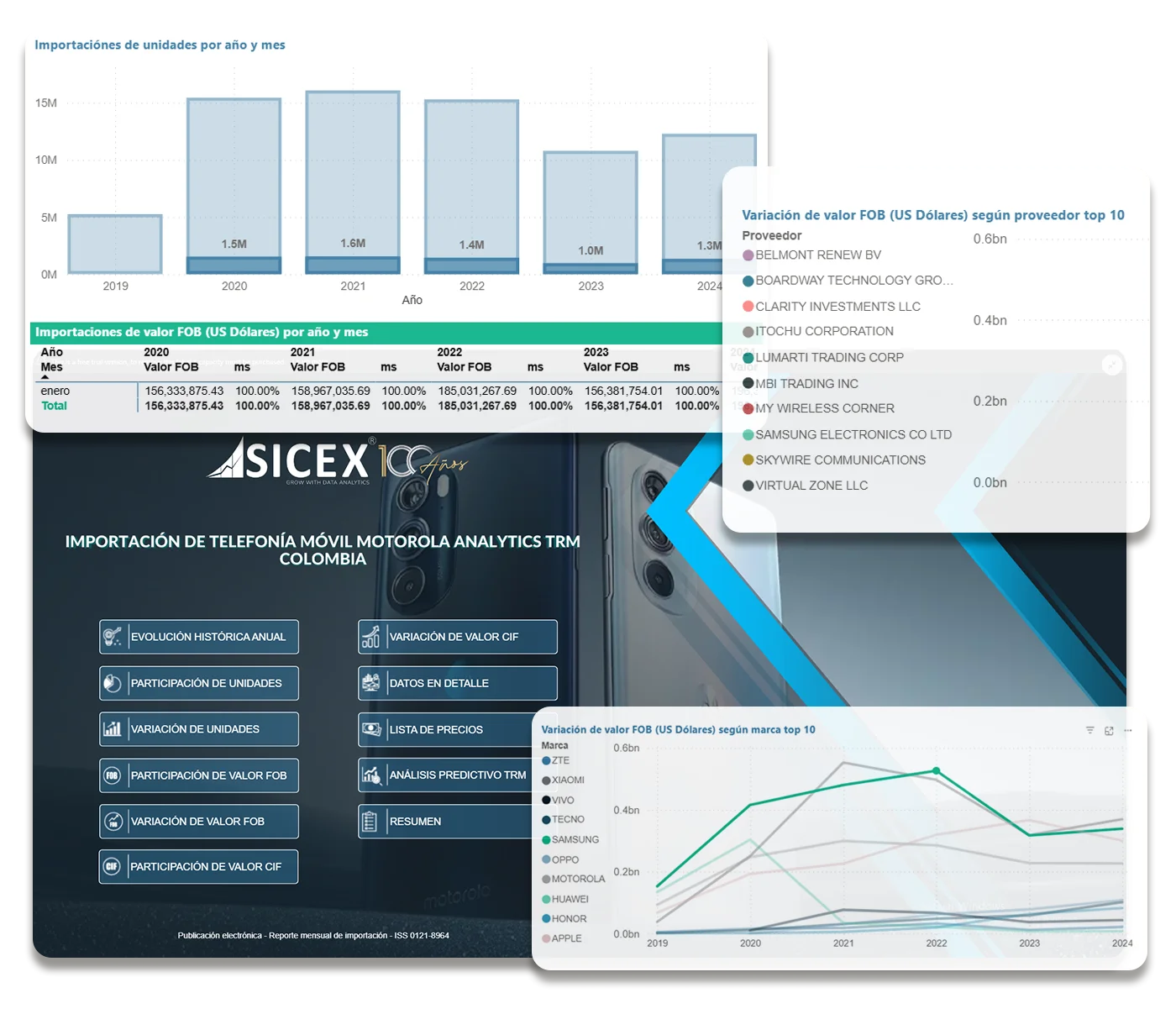
Task: Select APPLE in the brand legend
Action: pos(562,938)
